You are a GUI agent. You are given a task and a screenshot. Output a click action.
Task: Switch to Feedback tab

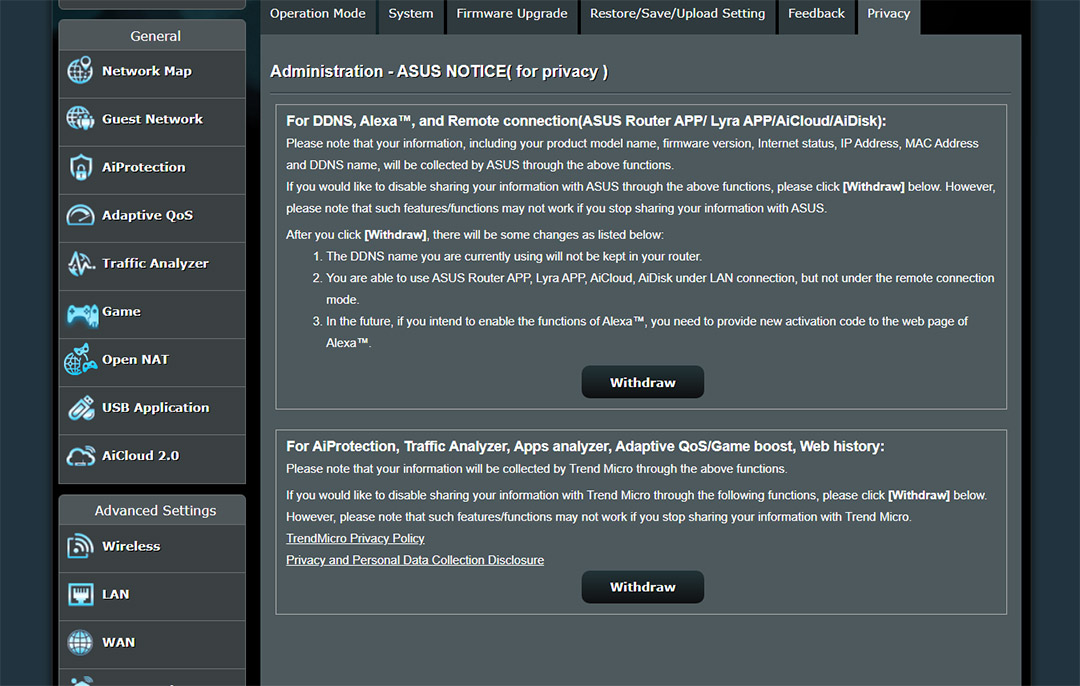pos(816,16)
